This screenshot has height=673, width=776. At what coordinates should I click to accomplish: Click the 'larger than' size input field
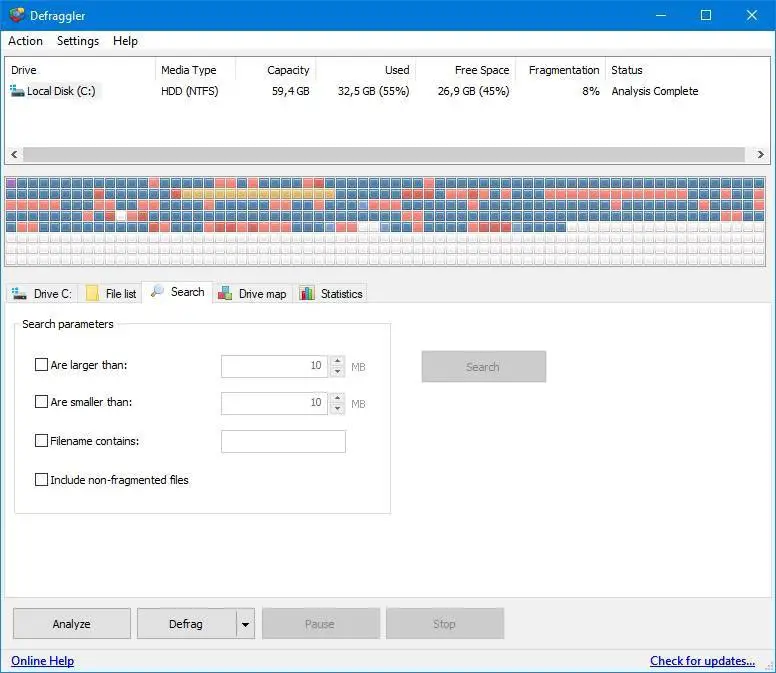[x=275, y=366]
